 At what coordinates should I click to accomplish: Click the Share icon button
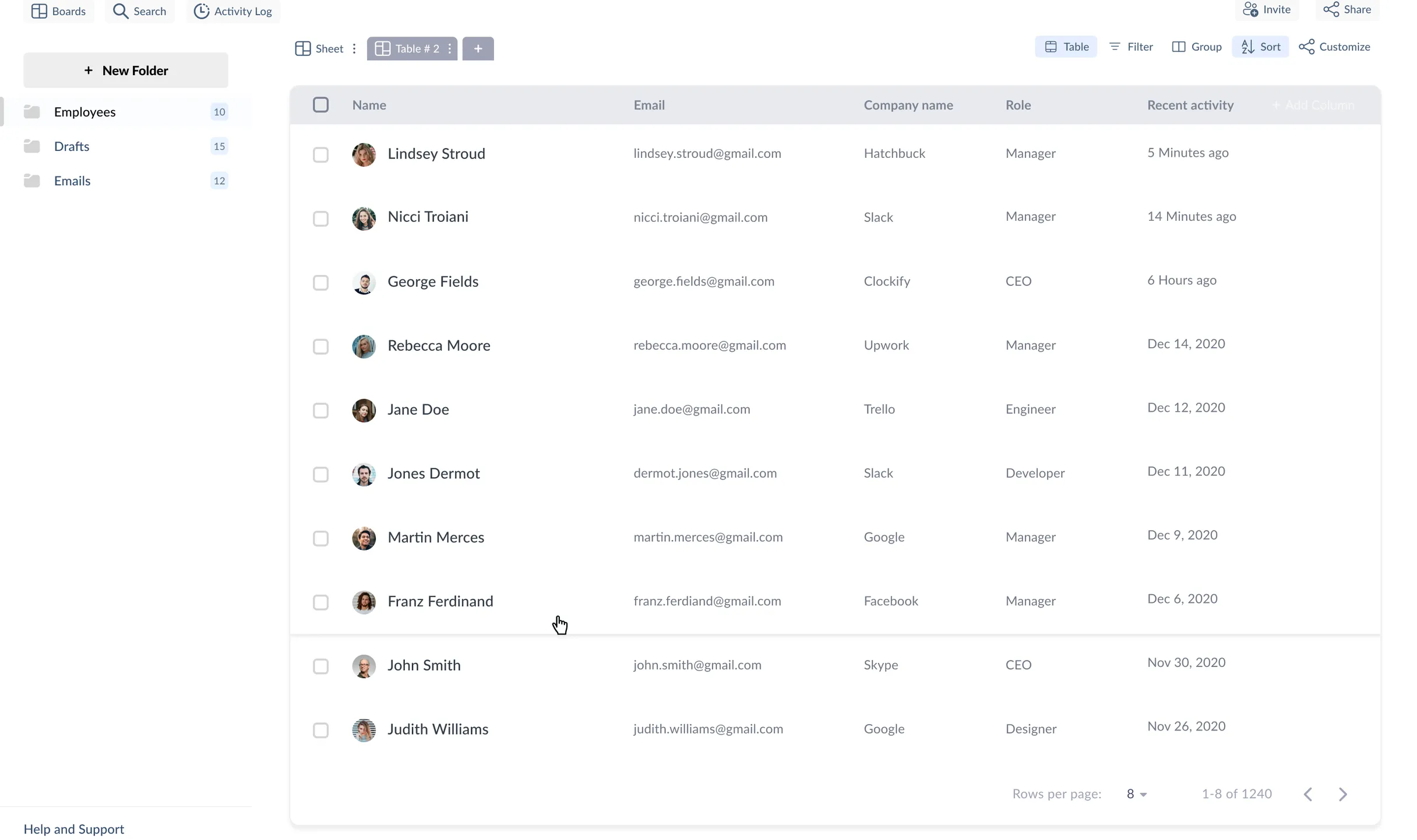tap(1331, 9)
